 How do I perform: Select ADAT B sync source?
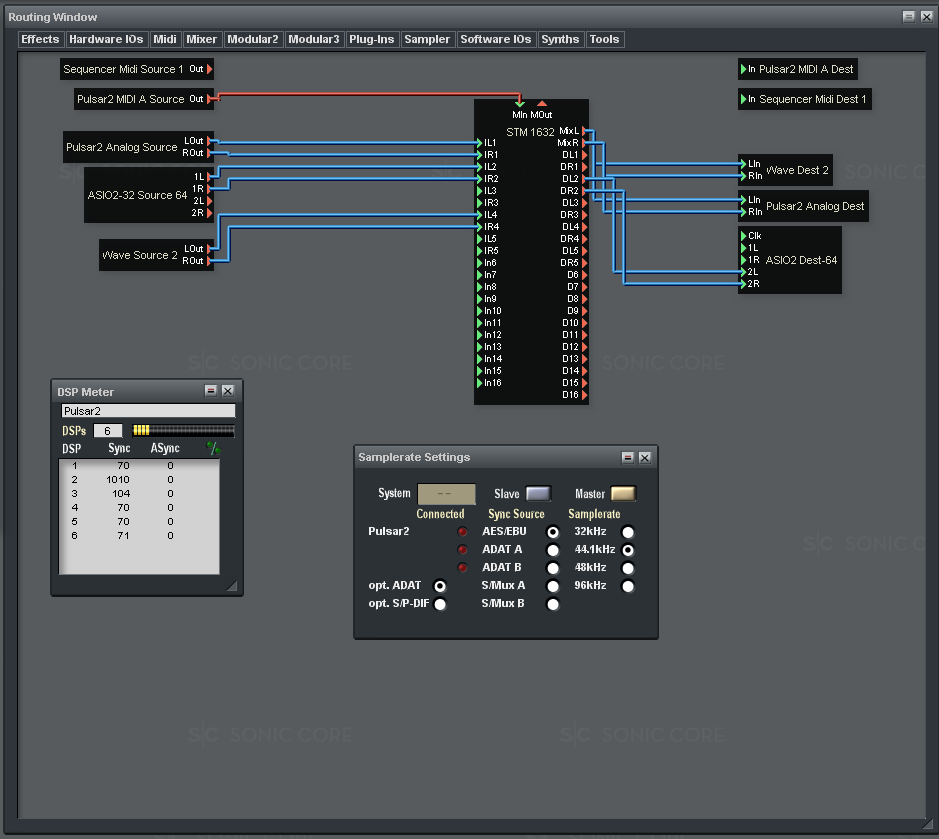553,568
